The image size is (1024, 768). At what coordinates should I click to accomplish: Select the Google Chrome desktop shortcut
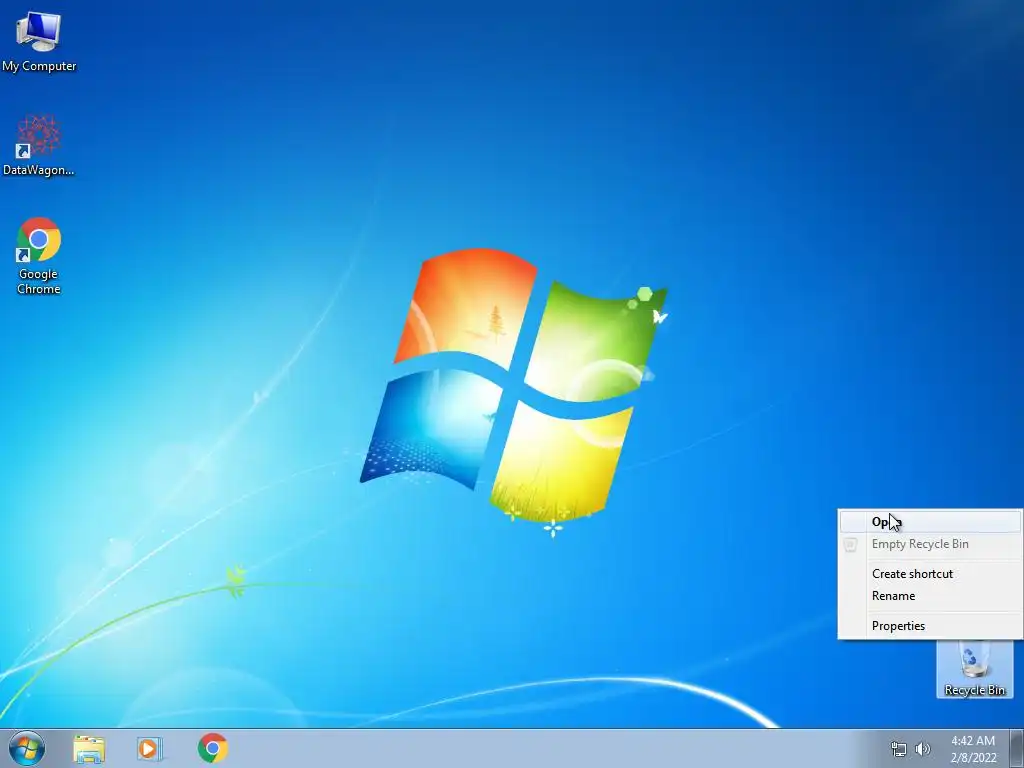[39, 255]
